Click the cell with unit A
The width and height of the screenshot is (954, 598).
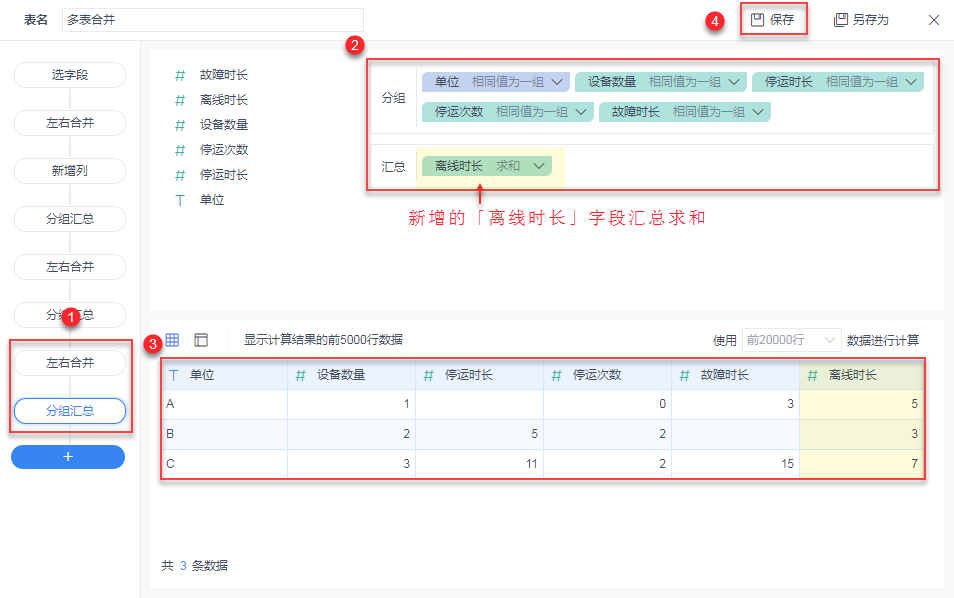pyautogui.click(x=225, y=405)
